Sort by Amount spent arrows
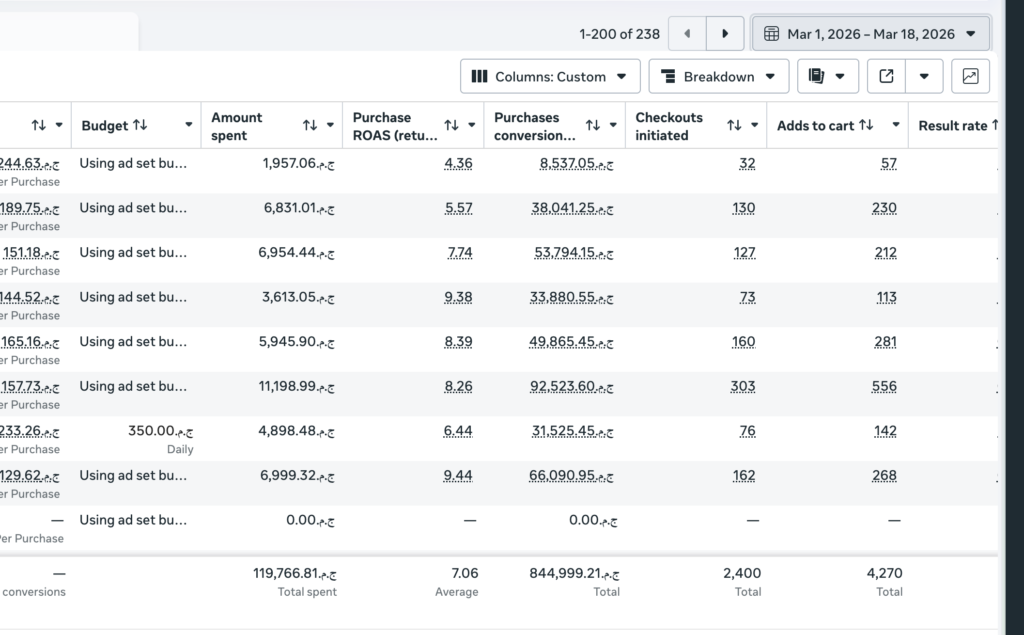The image size is (1024, 635). pos(310,125)
